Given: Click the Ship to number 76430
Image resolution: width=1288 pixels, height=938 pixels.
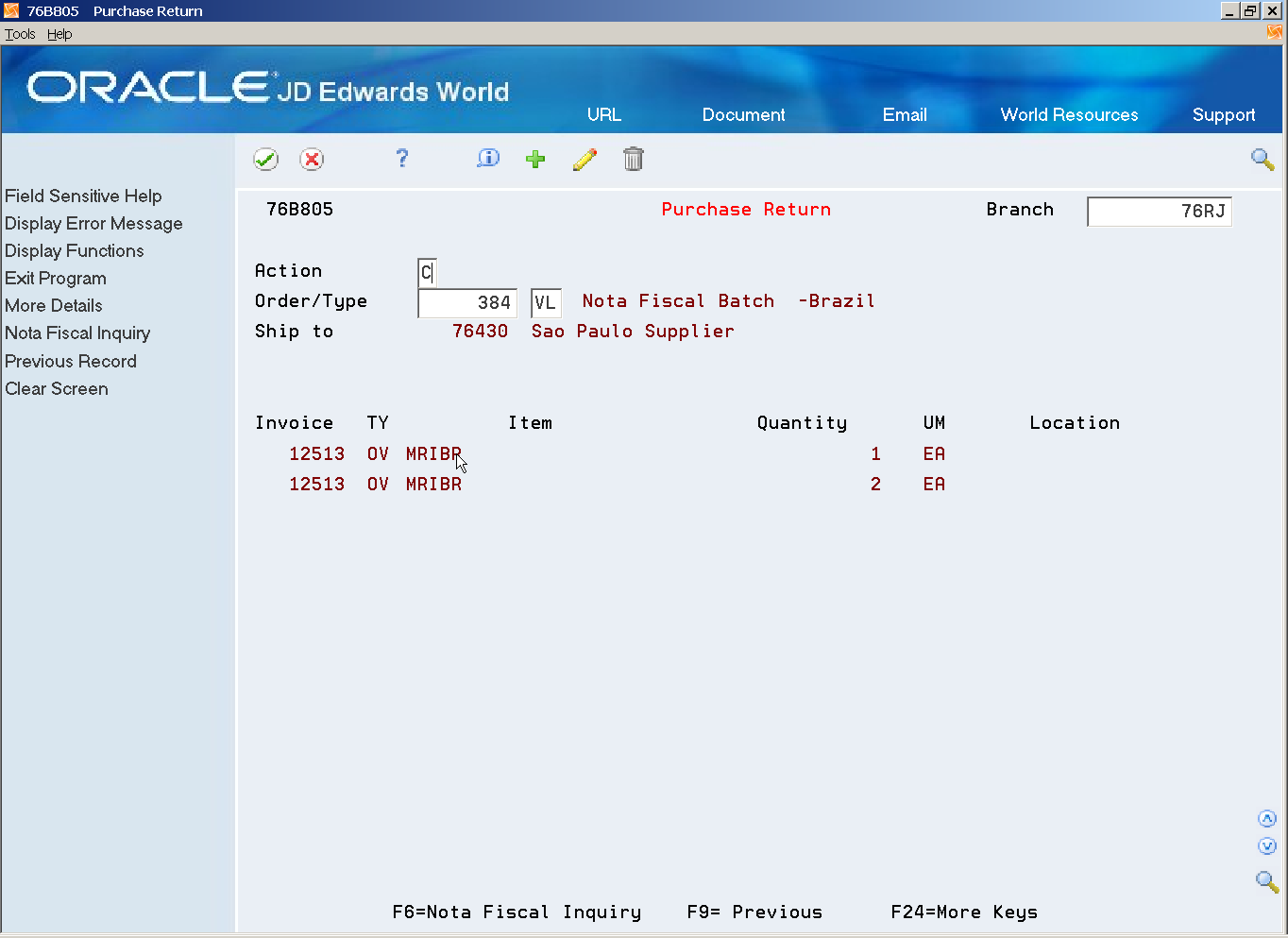Looking at the screenshot, I should click(x=480, y=332).
